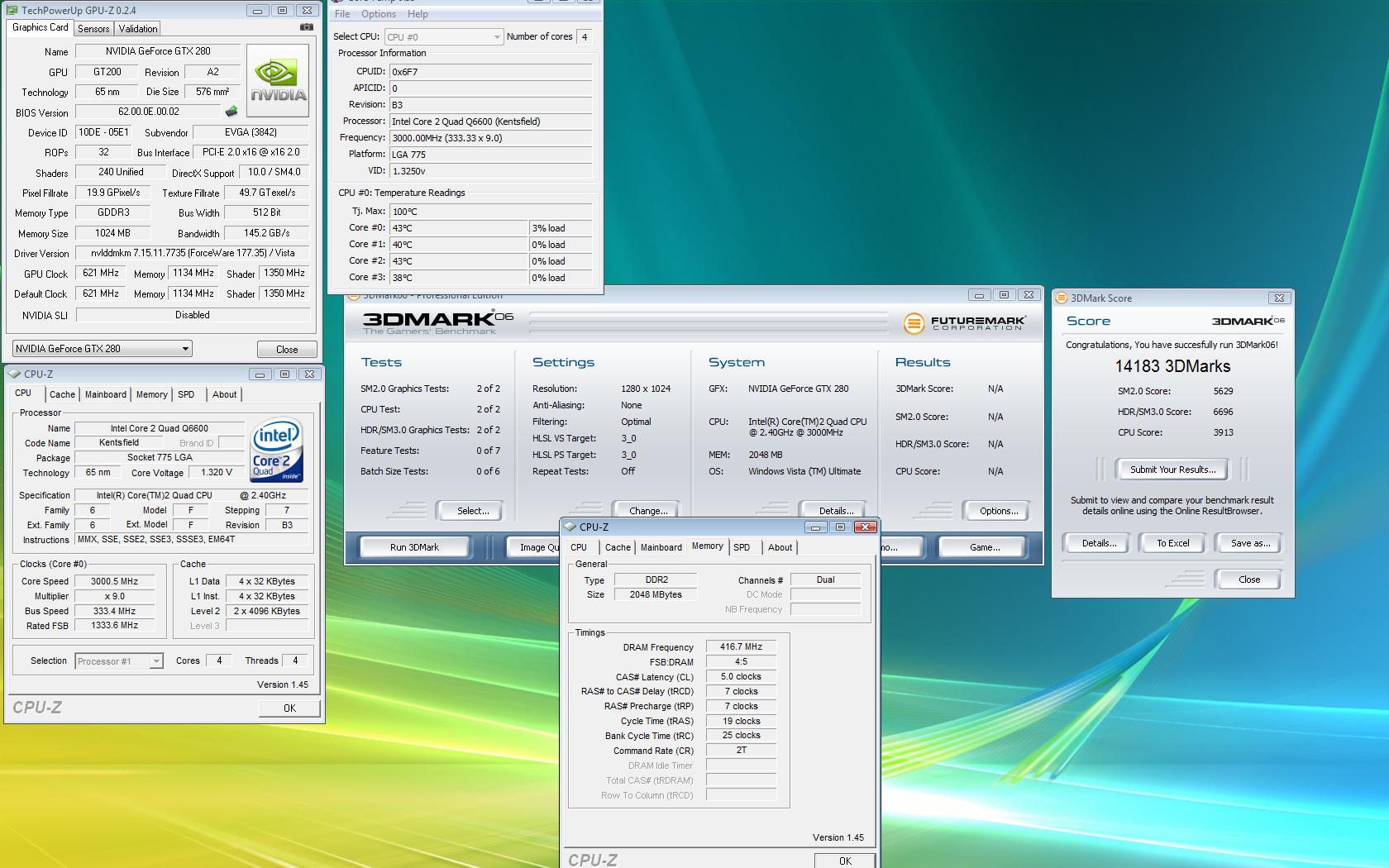Click Close in the 3DMark Score window

pos(1249,579)
